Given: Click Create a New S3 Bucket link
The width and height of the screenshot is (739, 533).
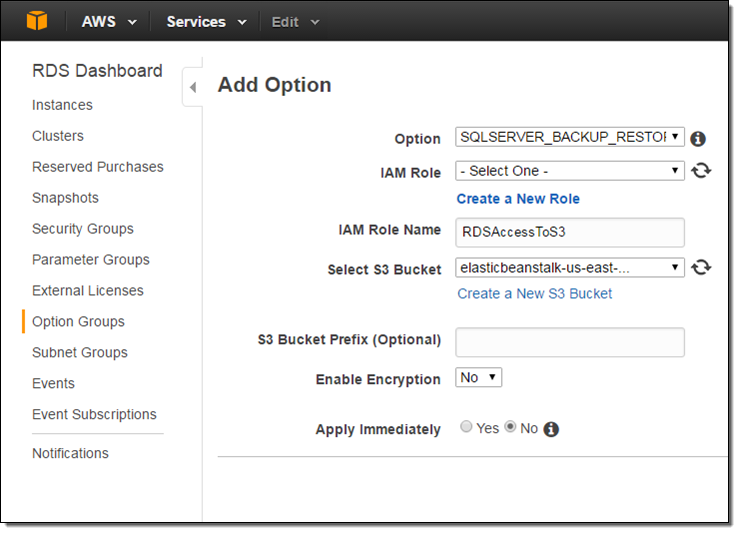Looking at the screenshot, I should pos(534,294).
